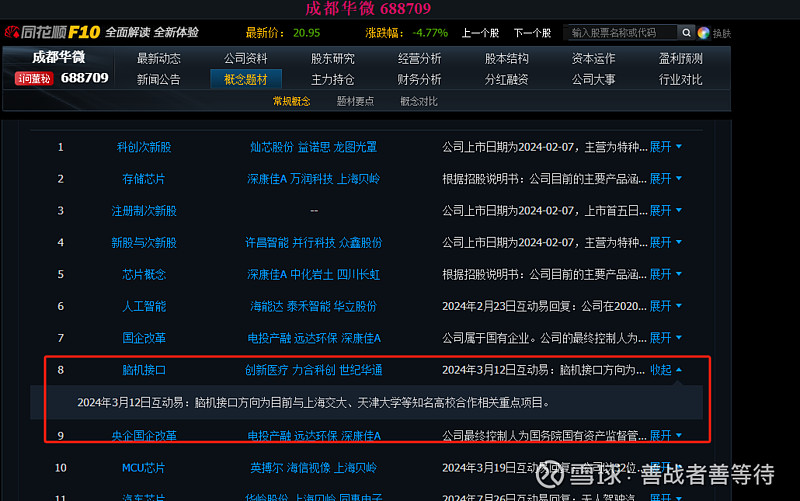Screen dimensions: 800x501
Task: Switch to 常规概念 sub-tab
Action: click(291, 101)
